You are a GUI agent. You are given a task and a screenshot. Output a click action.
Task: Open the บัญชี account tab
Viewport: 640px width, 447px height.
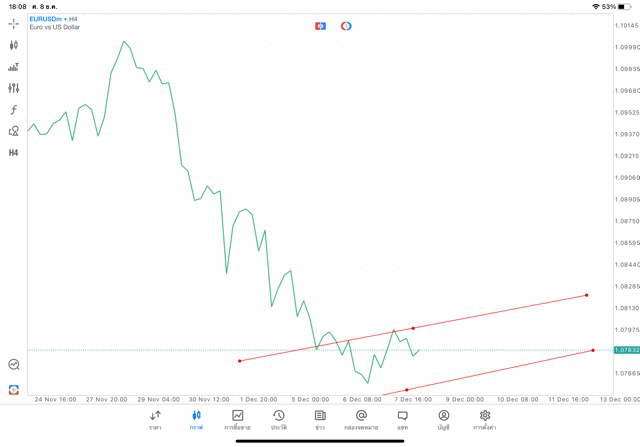point(443,419)
